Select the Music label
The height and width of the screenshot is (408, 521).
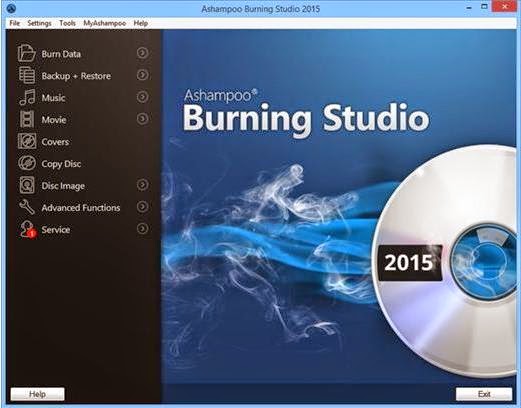click(53, 98)
